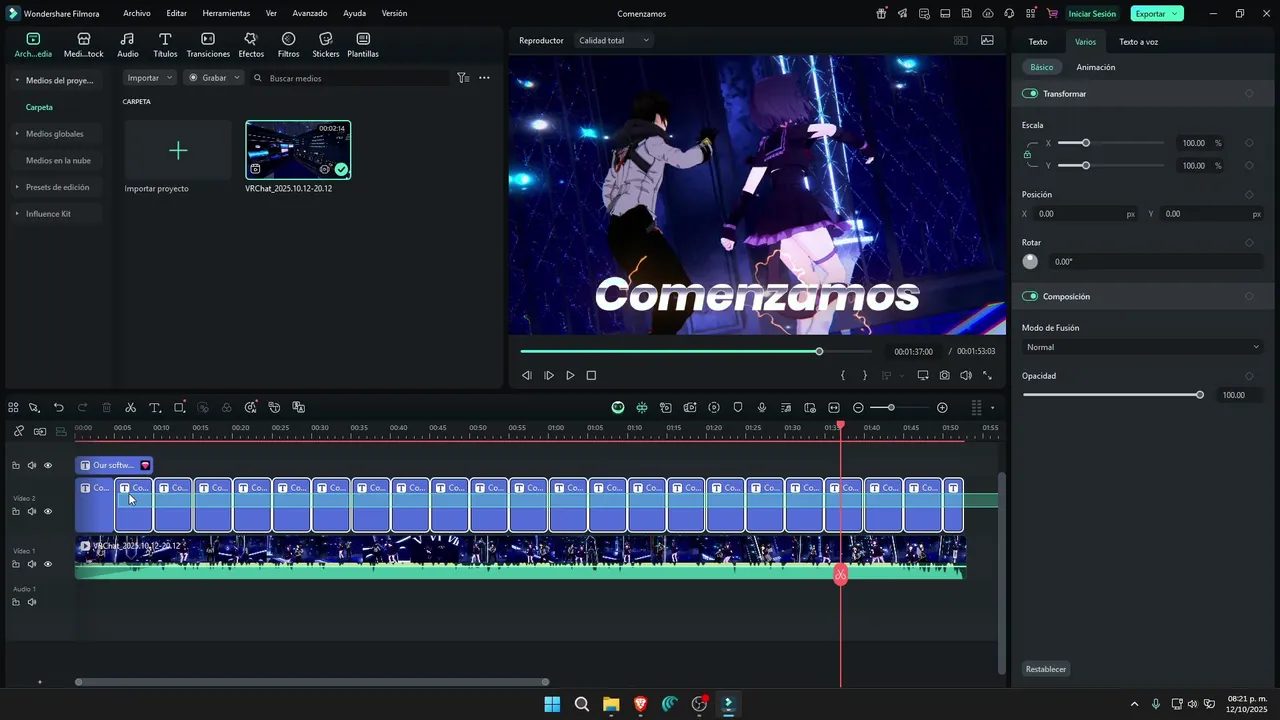The image size is (1280, 720).
Task: Open the Grabar dropdown
Action: (214, 77)
